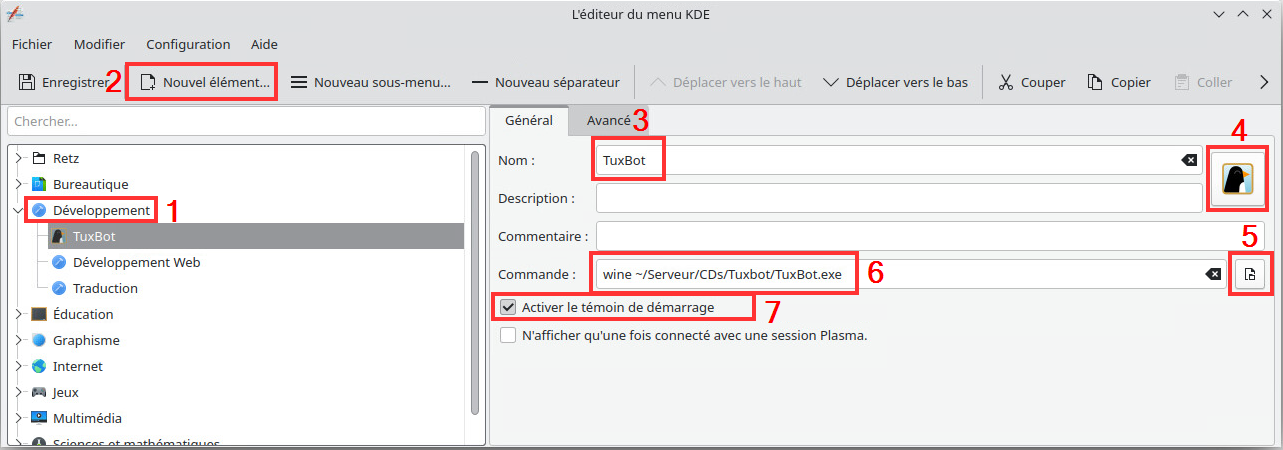Enable showing only in Plasma session

tap(509, 336)
